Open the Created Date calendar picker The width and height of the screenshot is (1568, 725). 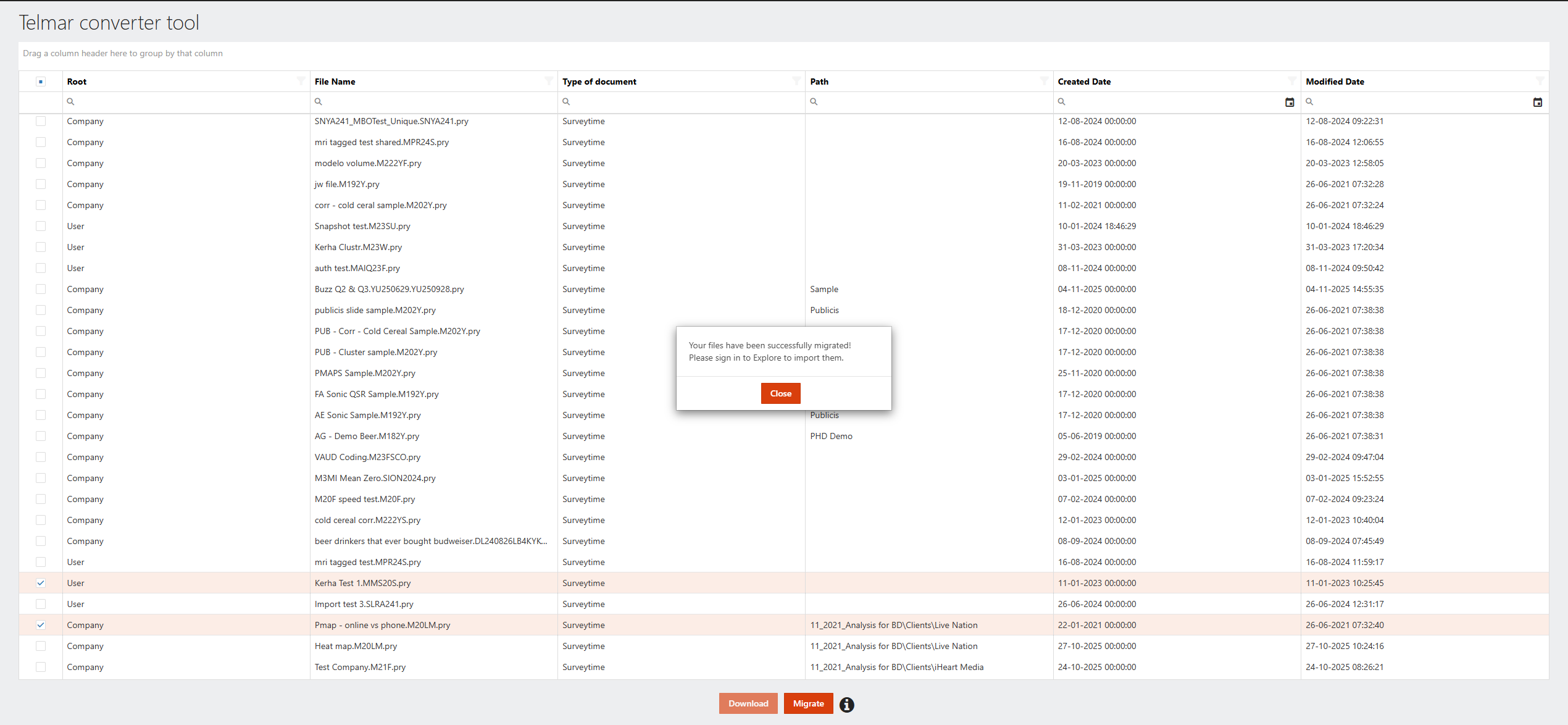(1290, 103)
